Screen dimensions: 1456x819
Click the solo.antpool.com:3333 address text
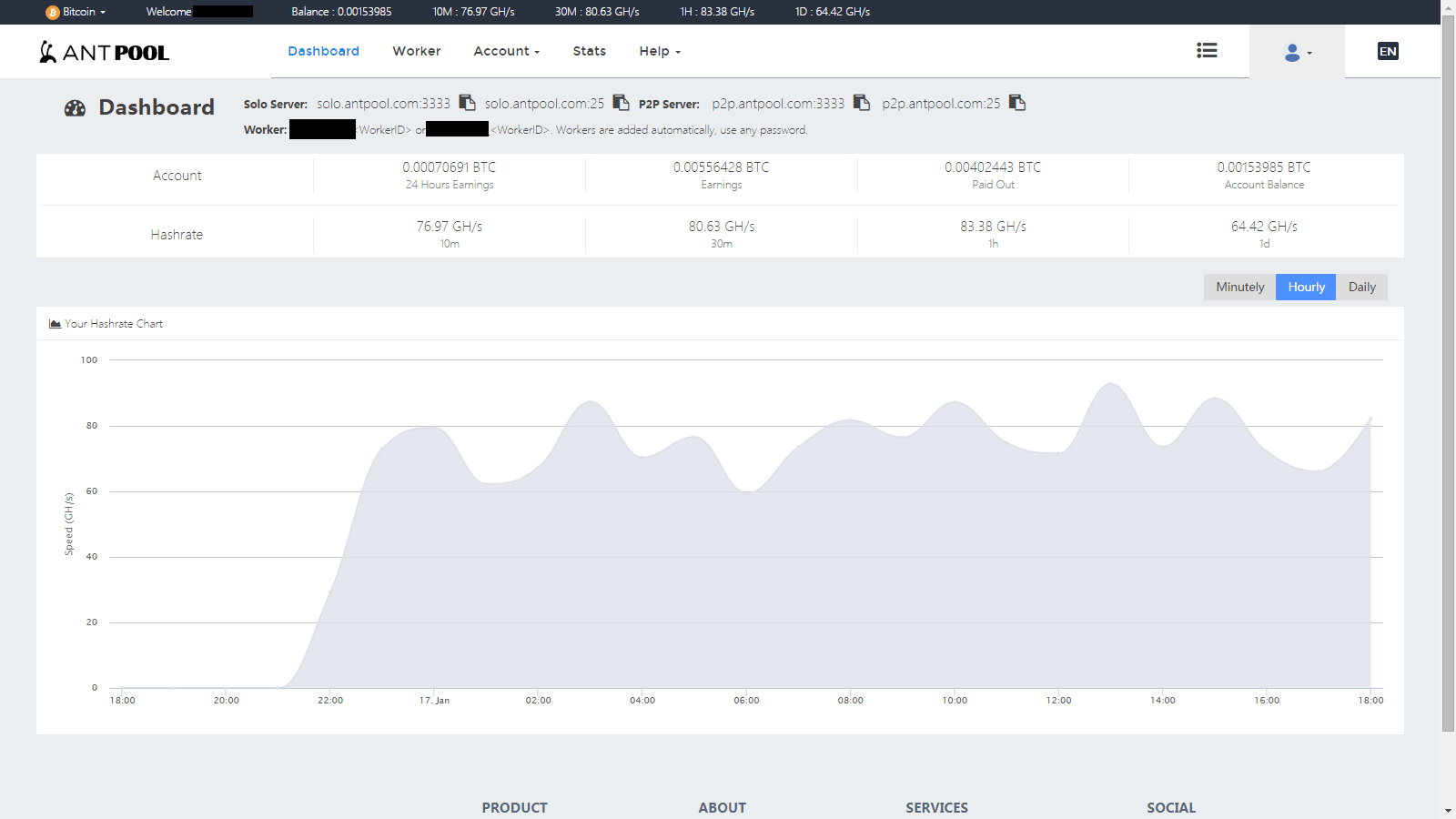tap(383, 104)
